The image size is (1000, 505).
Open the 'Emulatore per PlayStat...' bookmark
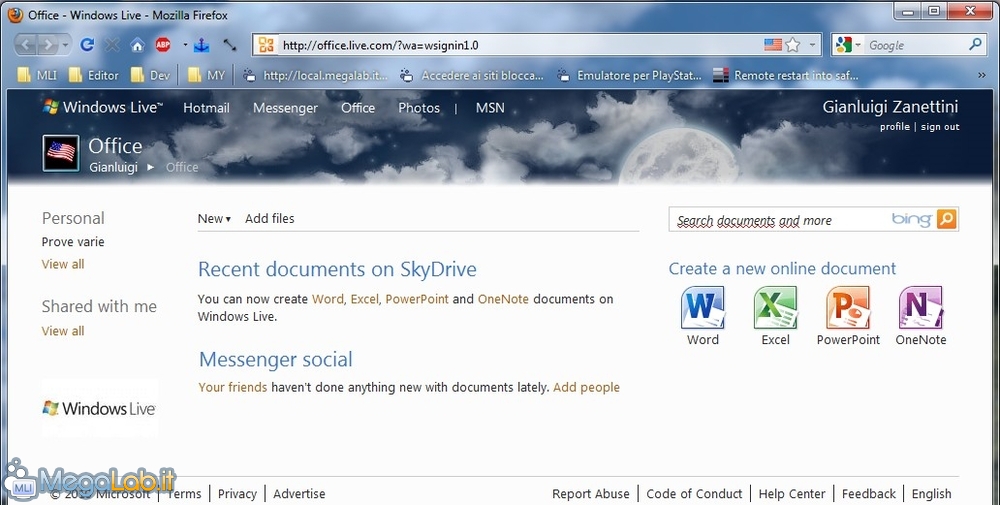(629, 75)
